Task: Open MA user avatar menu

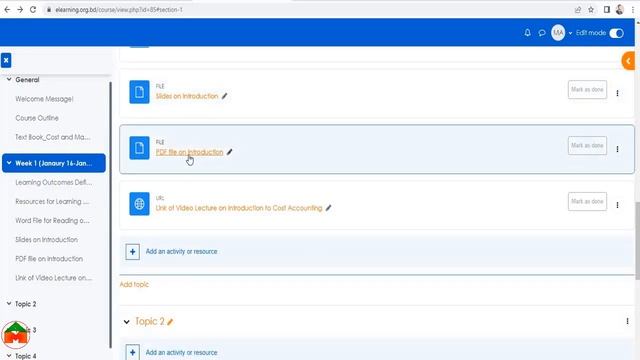Action: 558,33
